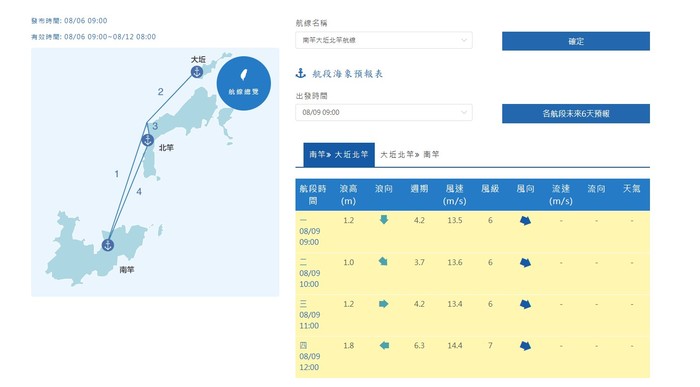Open the 航線名稱 route dropdown
Viewport: 700px width, 387px height.
(x=384, y=40)
